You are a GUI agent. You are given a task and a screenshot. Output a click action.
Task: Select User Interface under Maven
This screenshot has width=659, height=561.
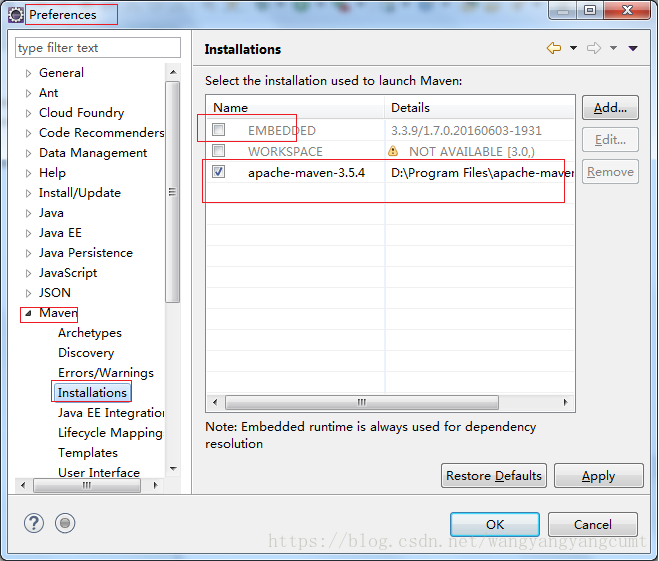99,472
